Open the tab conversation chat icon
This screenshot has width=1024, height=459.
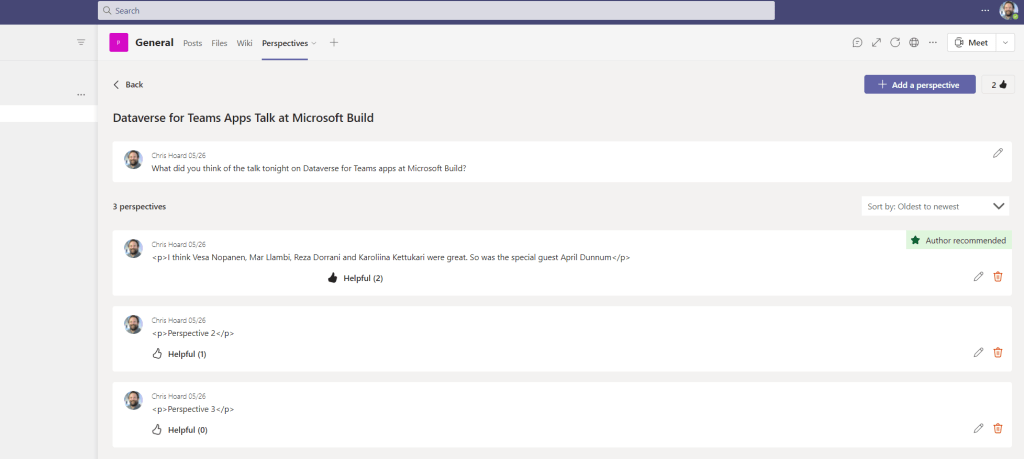(857, 43)
